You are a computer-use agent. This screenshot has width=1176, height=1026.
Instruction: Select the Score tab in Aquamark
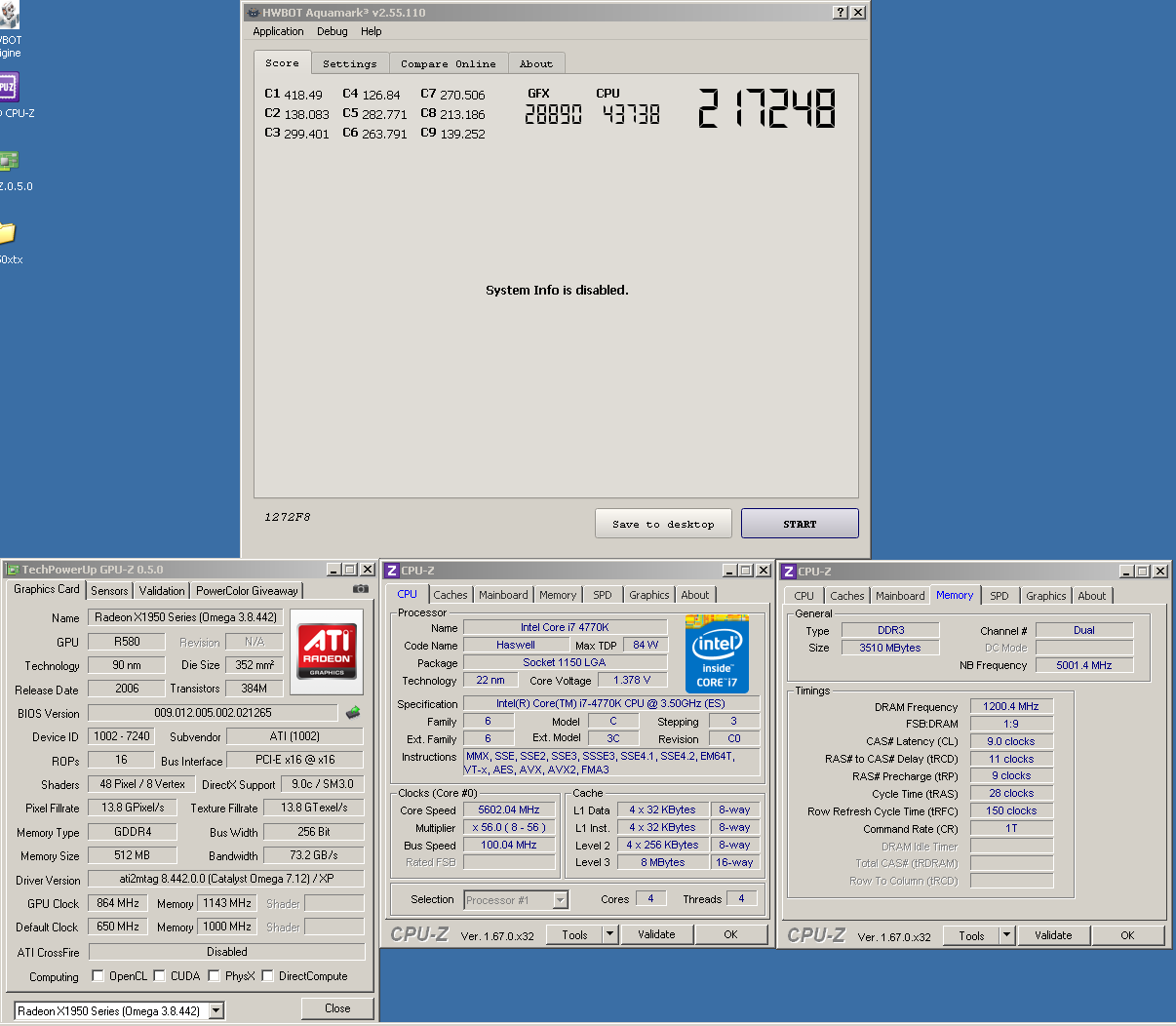click(283, 62)
